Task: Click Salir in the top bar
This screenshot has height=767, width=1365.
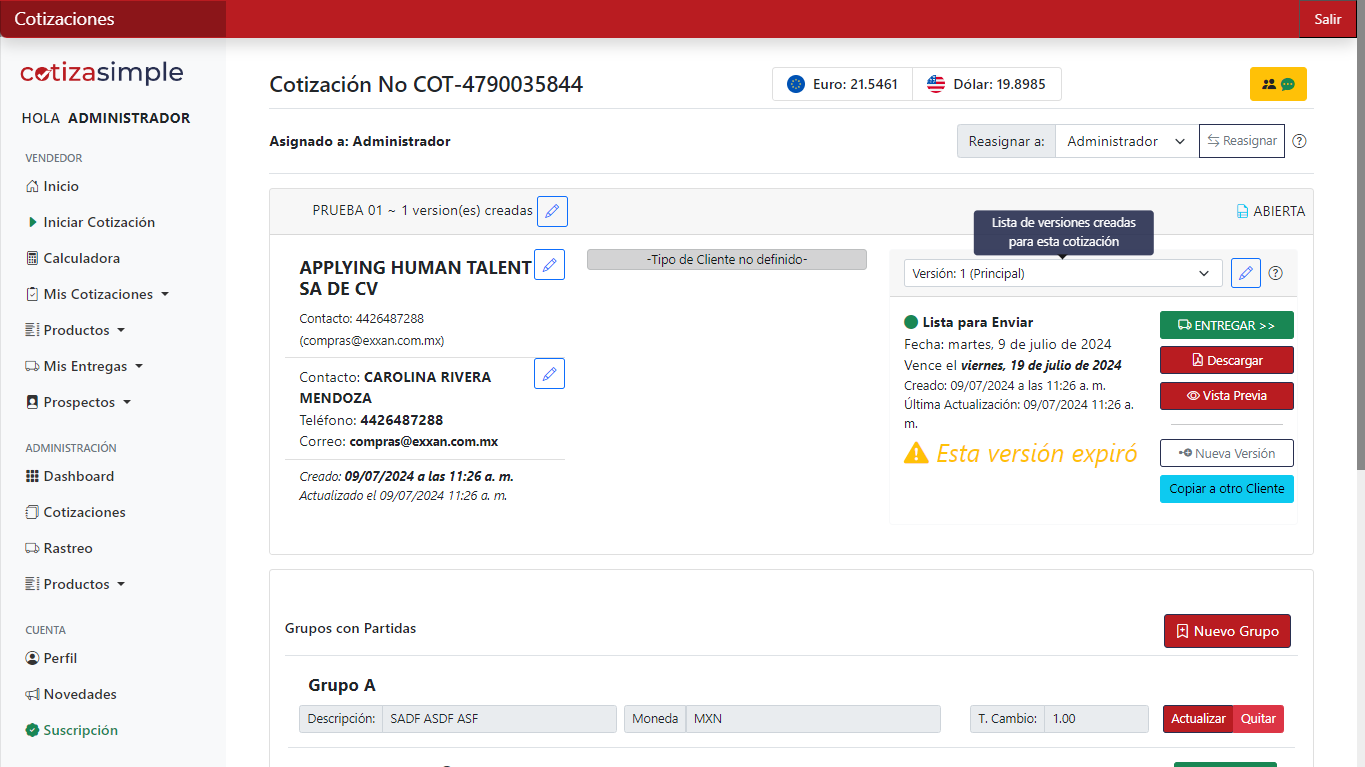Action: coord(1327,19)
